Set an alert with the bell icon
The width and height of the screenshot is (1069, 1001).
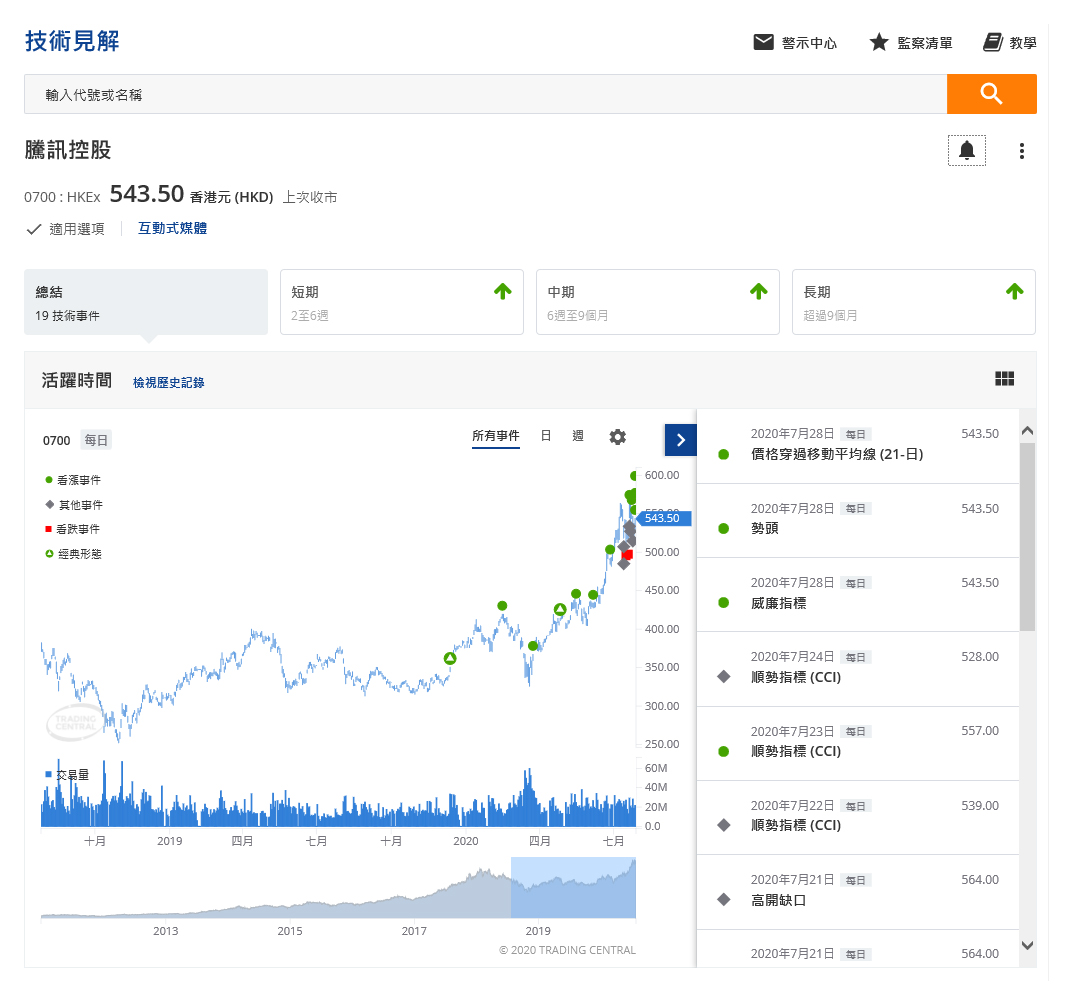click(966, 151)
